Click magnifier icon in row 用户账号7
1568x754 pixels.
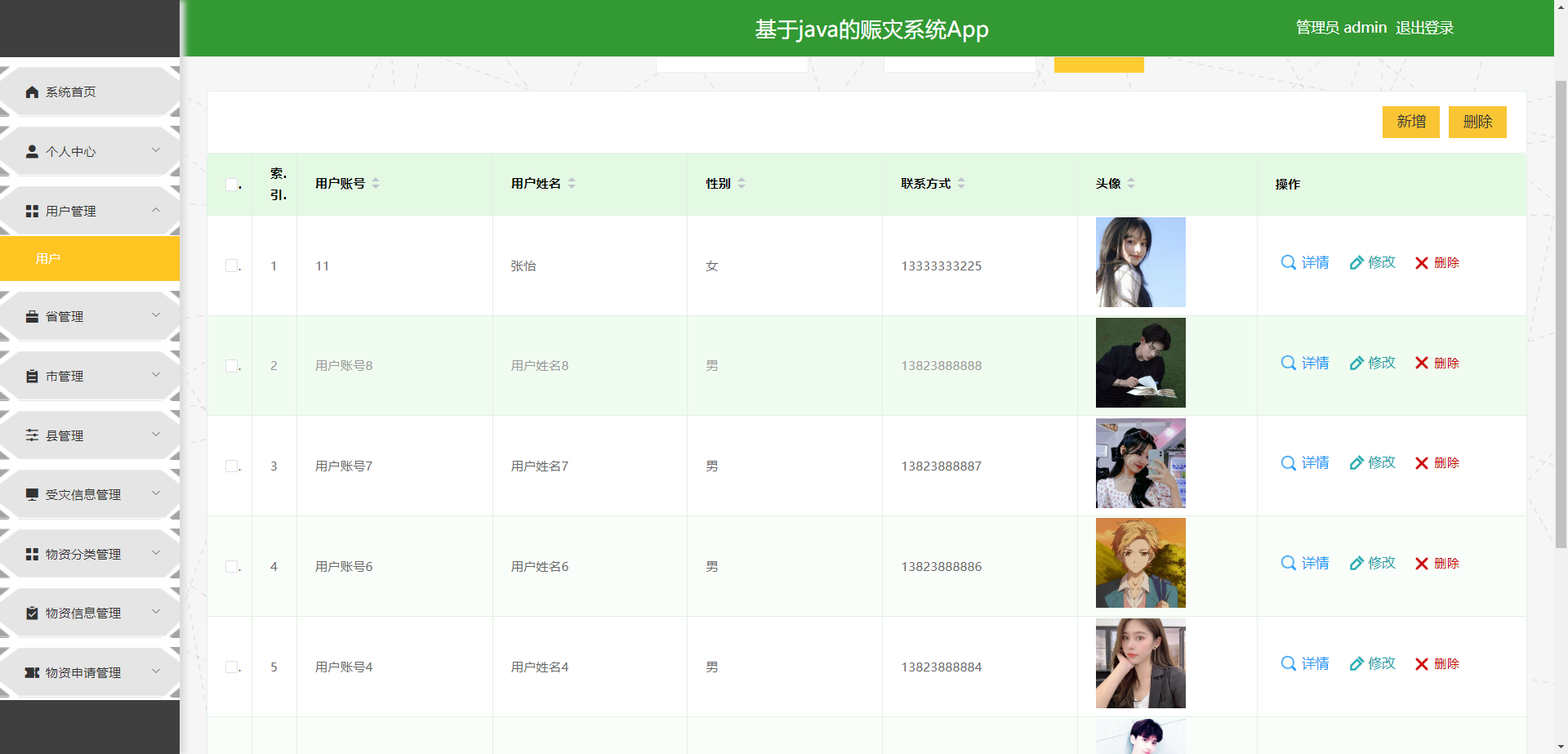click(x=1289, y=463)
